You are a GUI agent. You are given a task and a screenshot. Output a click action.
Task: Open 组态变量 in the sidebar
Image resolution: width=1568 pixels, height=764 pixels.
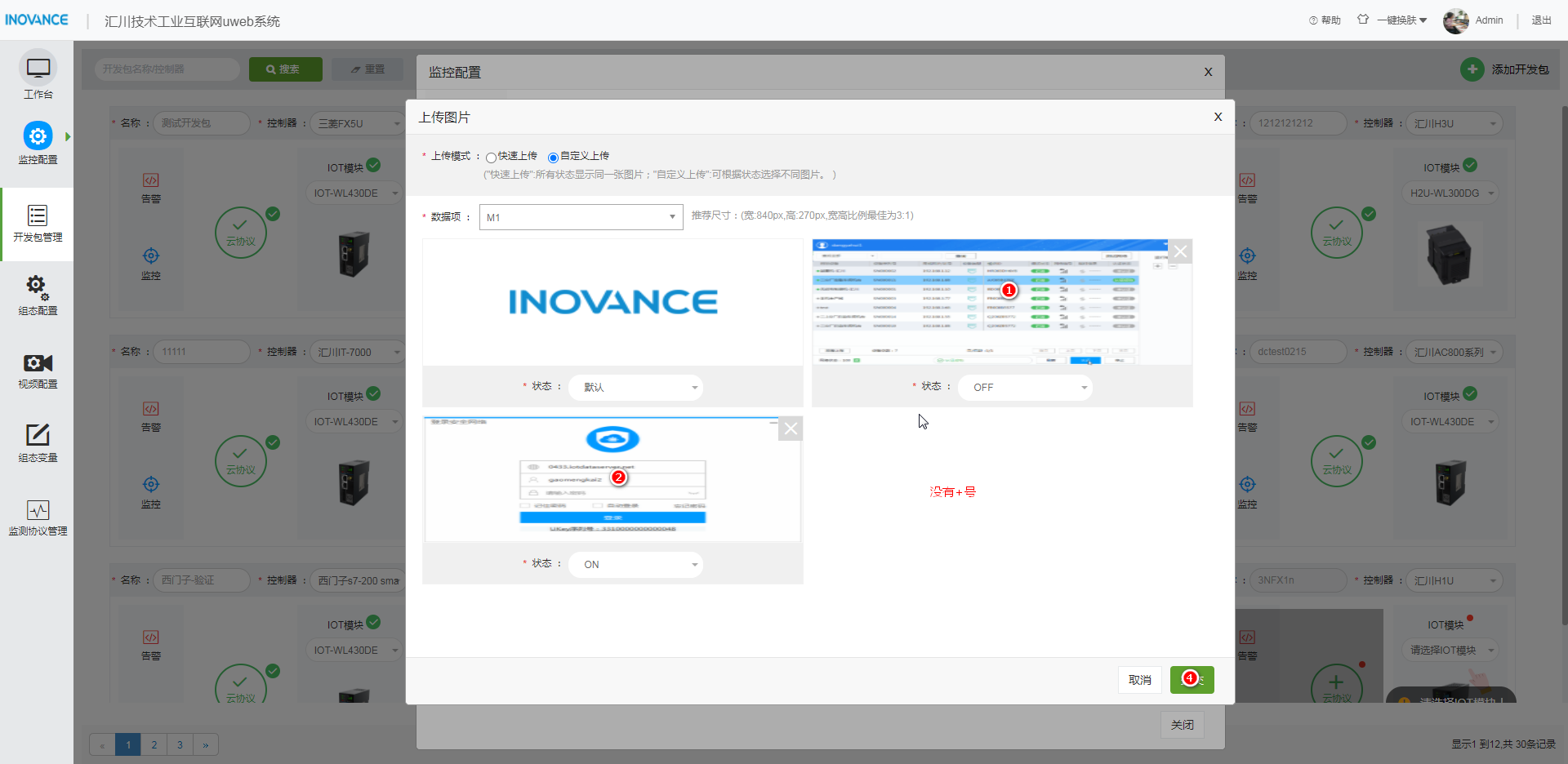click(x=38, y=443)
